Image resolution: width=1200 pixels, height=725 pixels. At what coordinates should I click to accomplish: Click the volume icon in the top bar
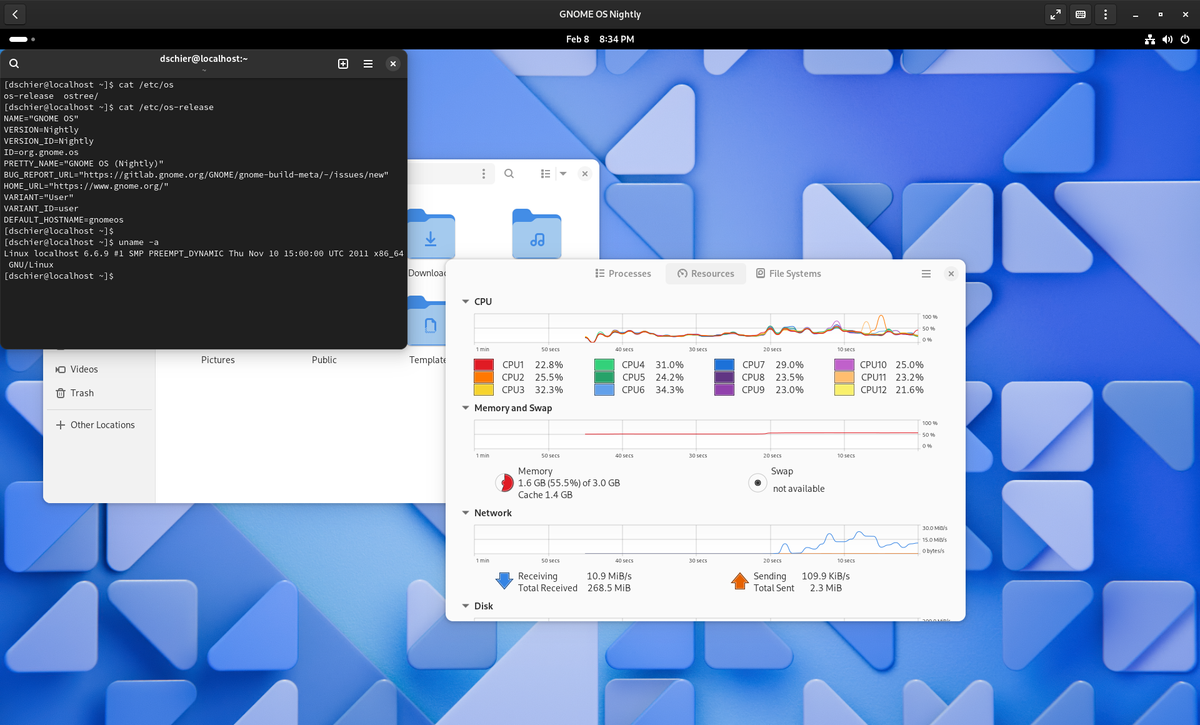(x=1166, y=39)
